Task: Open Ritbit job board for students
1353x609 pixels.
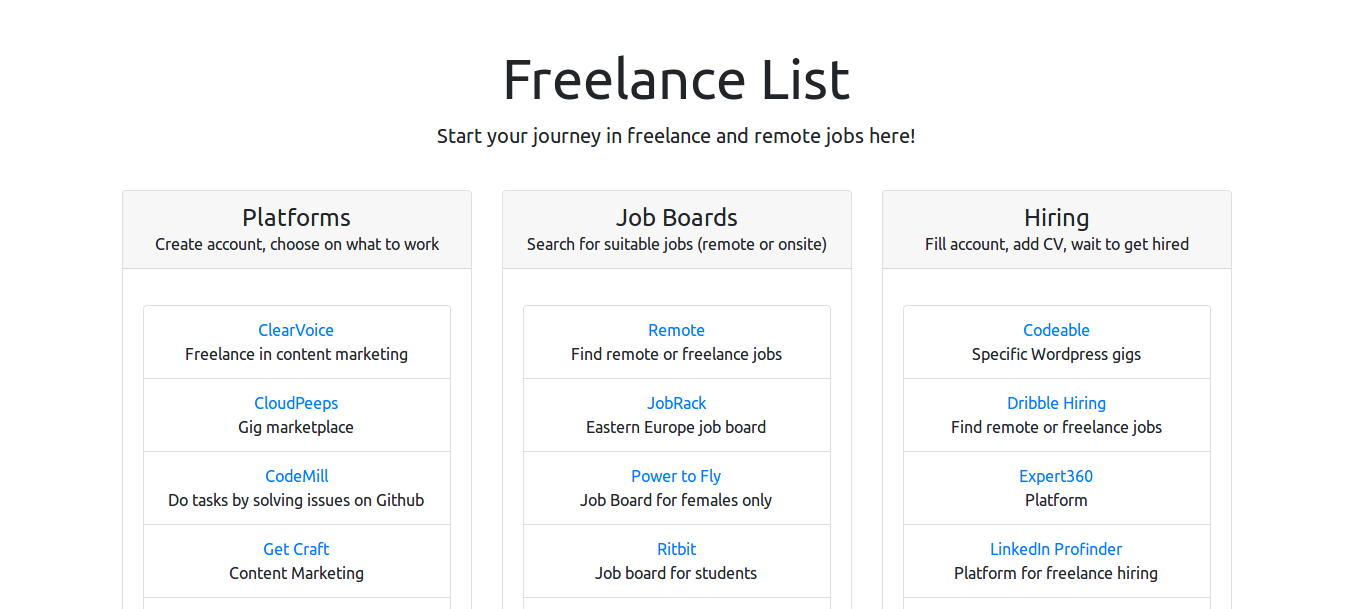Action: [676, 549]
